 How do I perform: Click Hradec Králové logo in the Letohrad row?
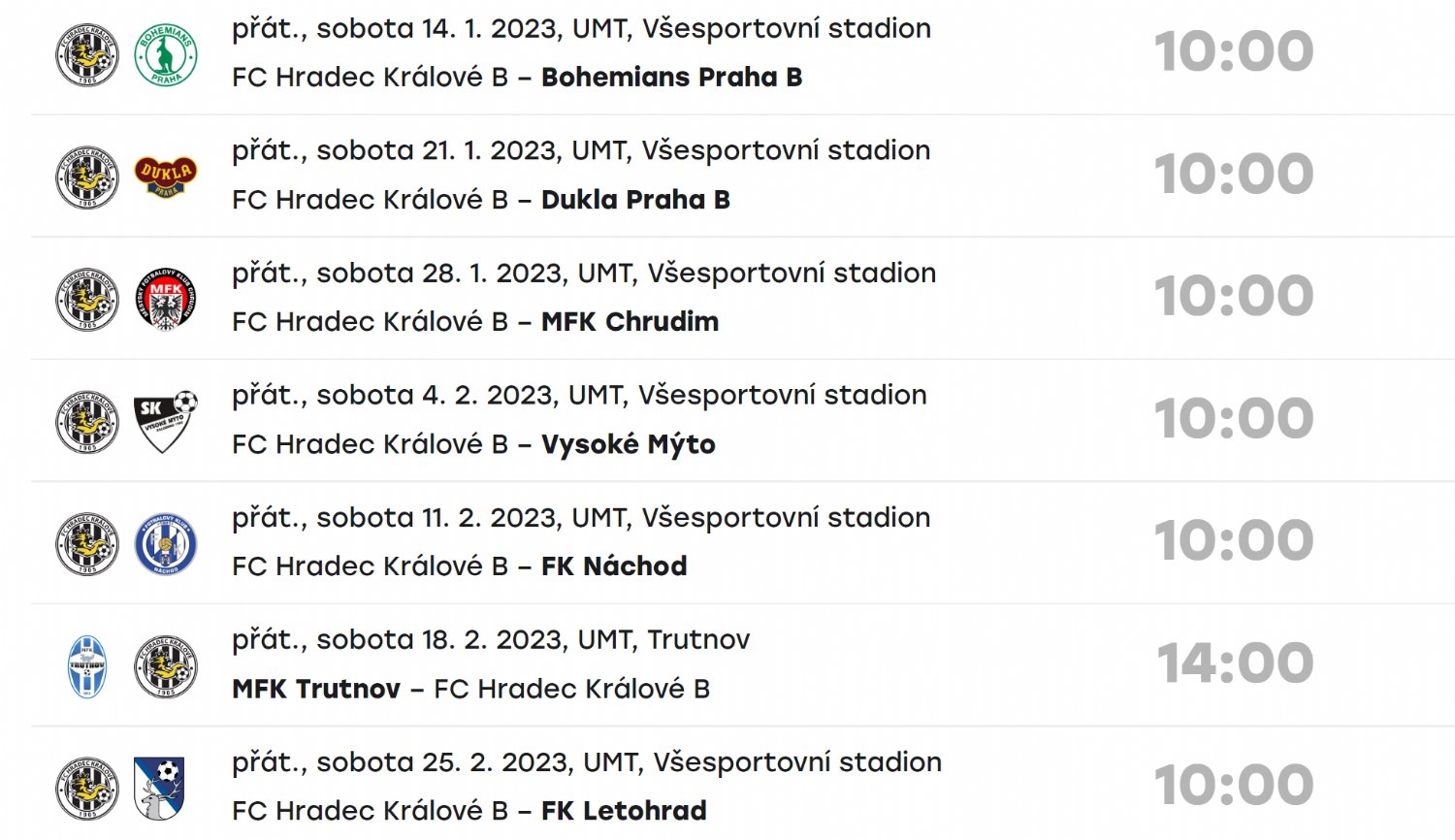point(87,788)
